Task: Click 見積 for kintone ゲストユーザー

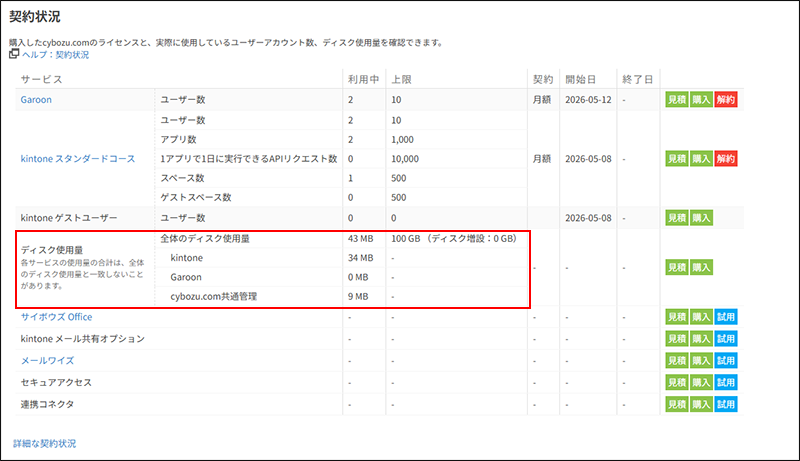Action: (x=677, y=218)
